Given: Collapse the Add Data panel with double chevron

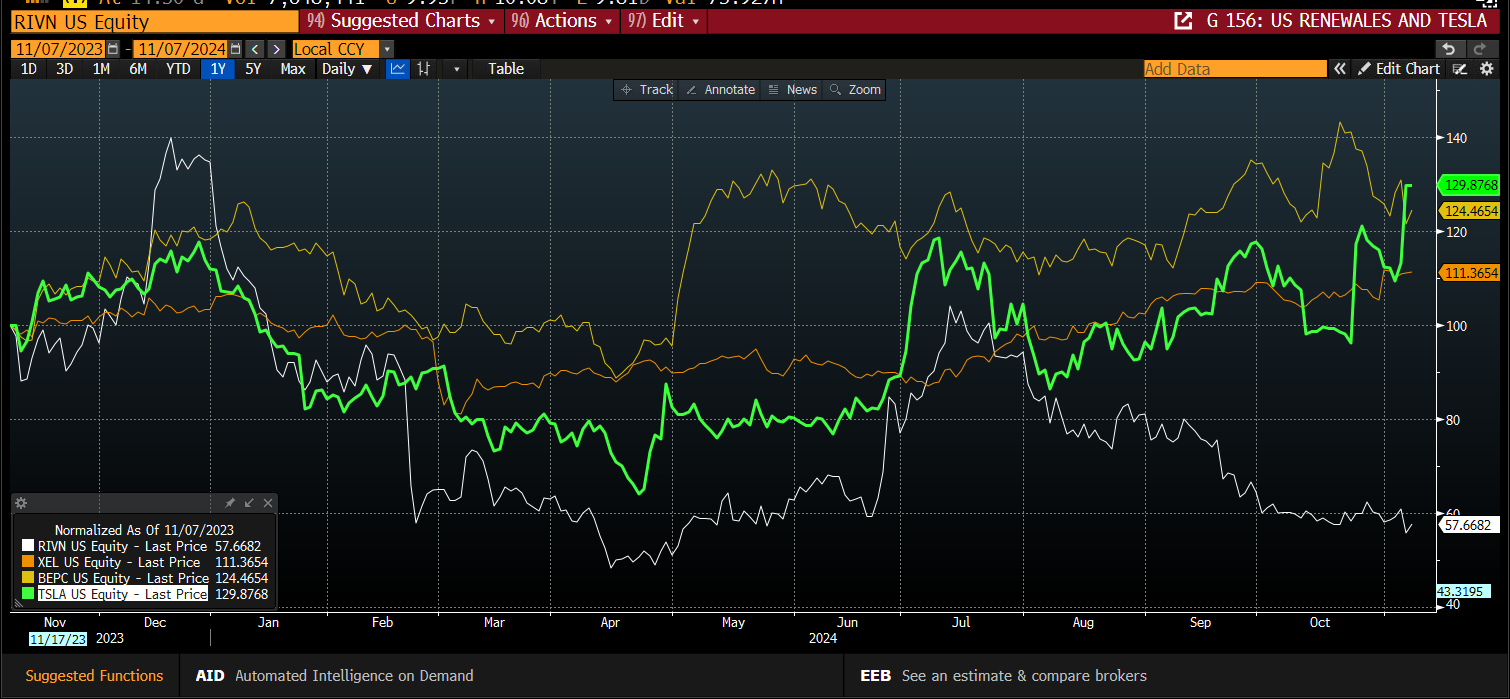Looking at the screenshot, I should pyautogui.click(x=1340, y=69).
